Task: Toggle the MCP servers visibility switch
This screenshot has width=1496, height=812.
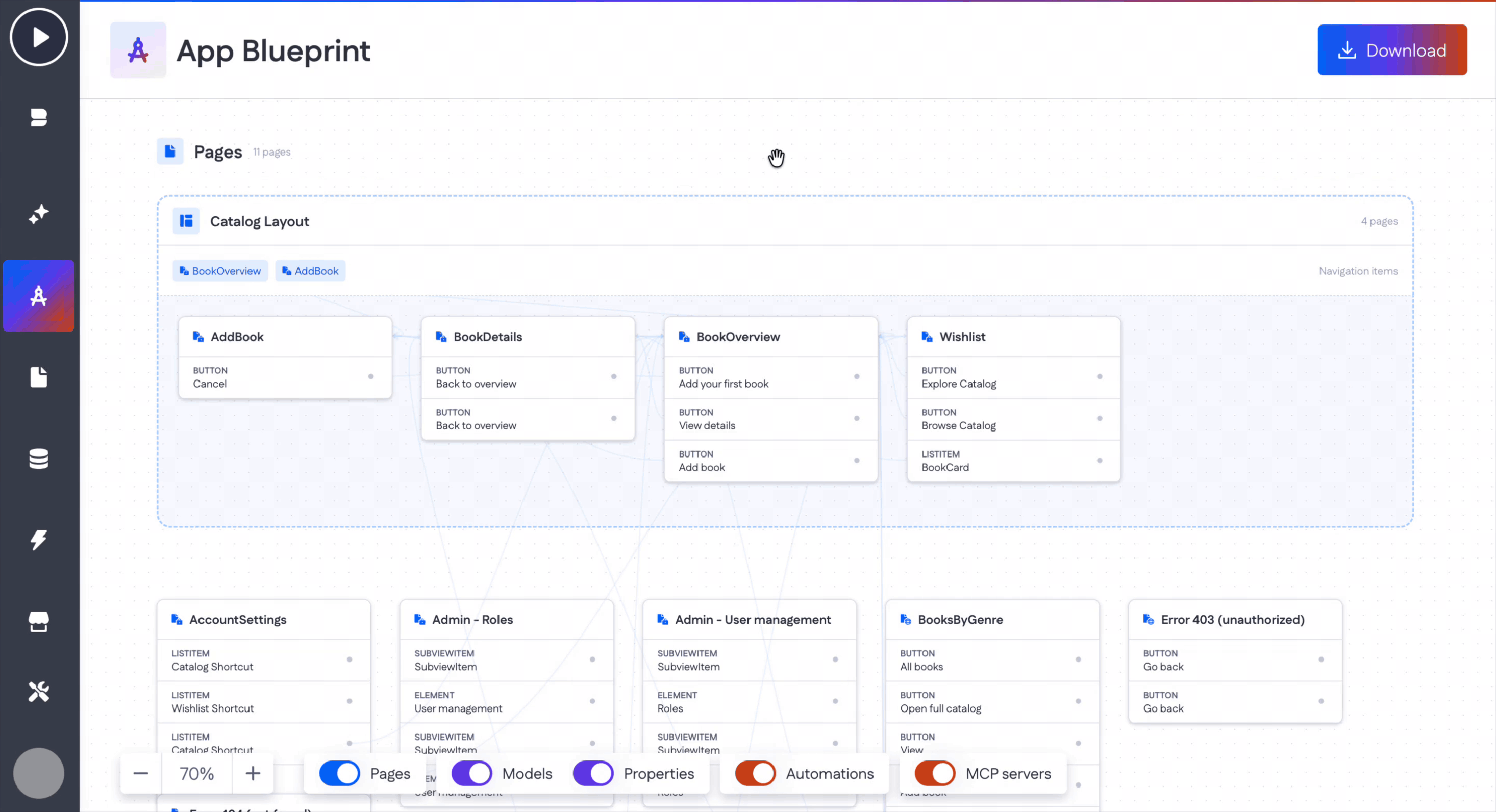Action: coord(935,773)
